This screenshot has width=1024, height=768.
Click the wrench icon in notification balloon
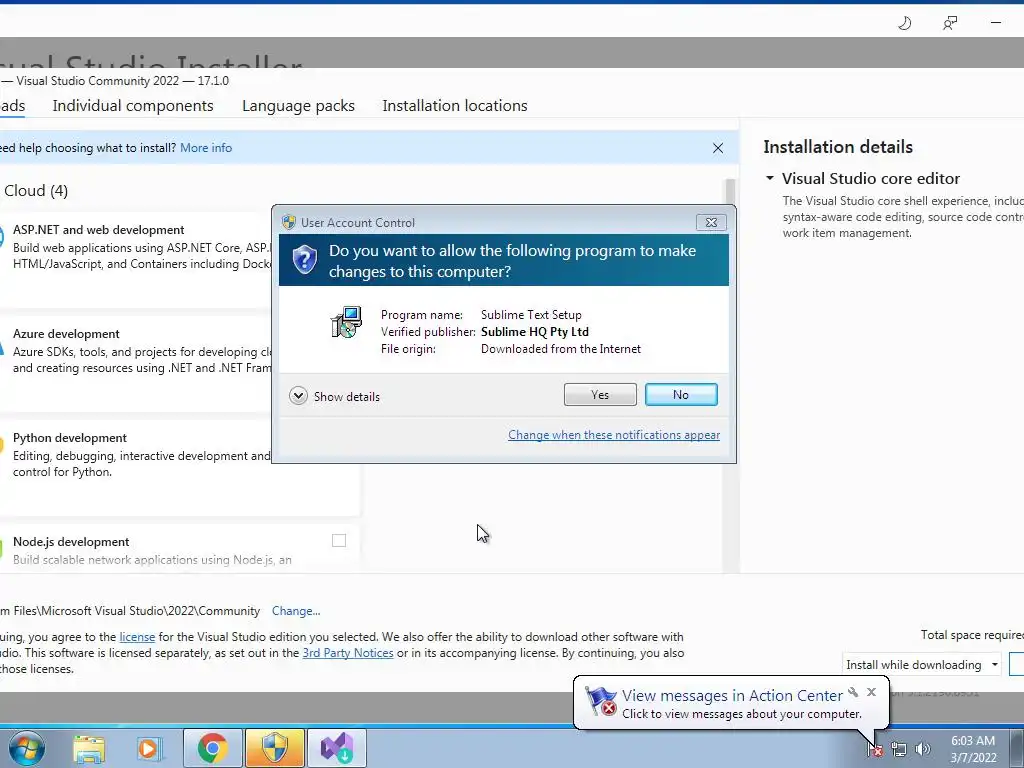pos(853,692)
